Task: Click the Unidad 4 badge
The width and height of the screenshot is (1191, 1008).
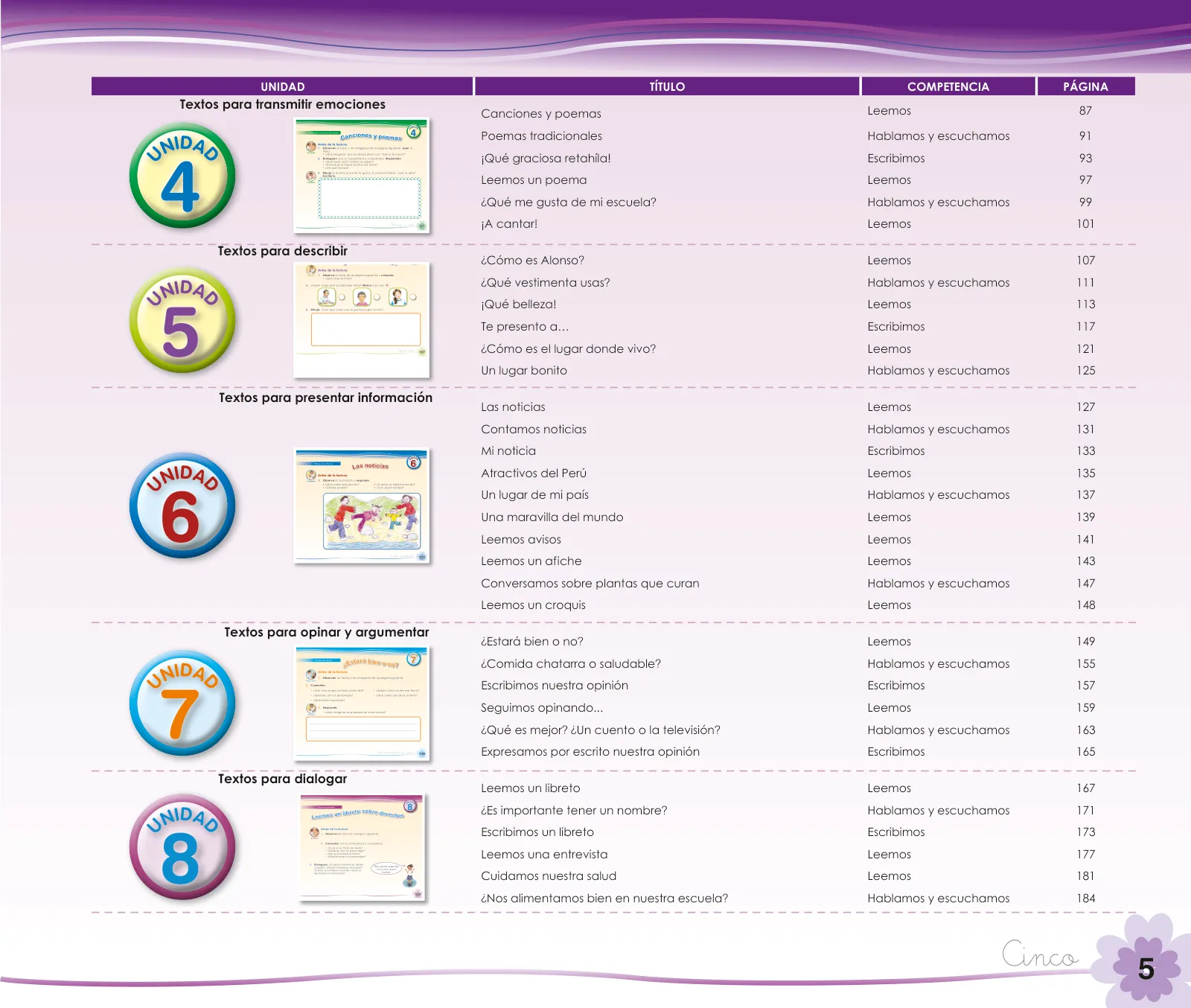Action: (x=182, y=176)
